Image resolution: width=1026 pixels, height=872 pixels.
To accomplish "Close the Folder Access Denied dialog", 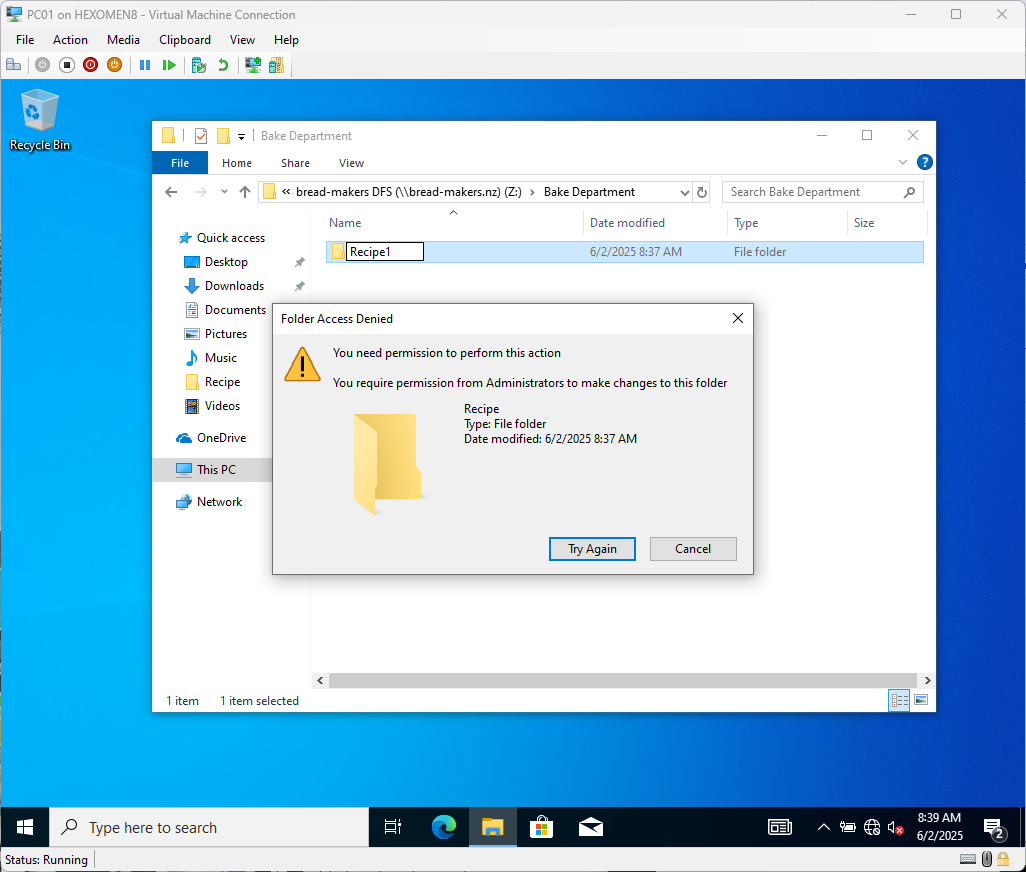I will click(737, 318).
